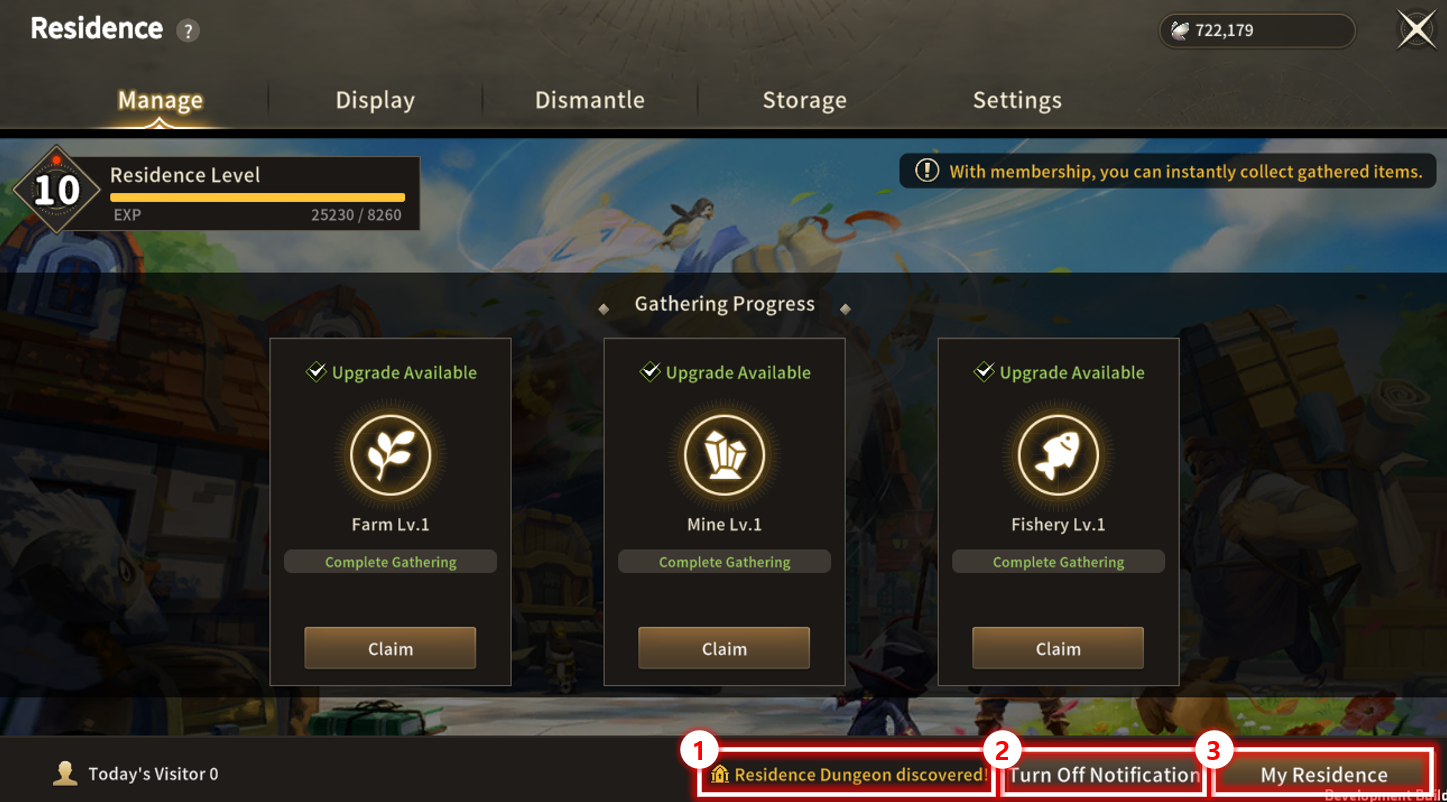Screen dimensions: 1447x802
Task: Go to the Storage tab
Action: [x=805, y=100]
